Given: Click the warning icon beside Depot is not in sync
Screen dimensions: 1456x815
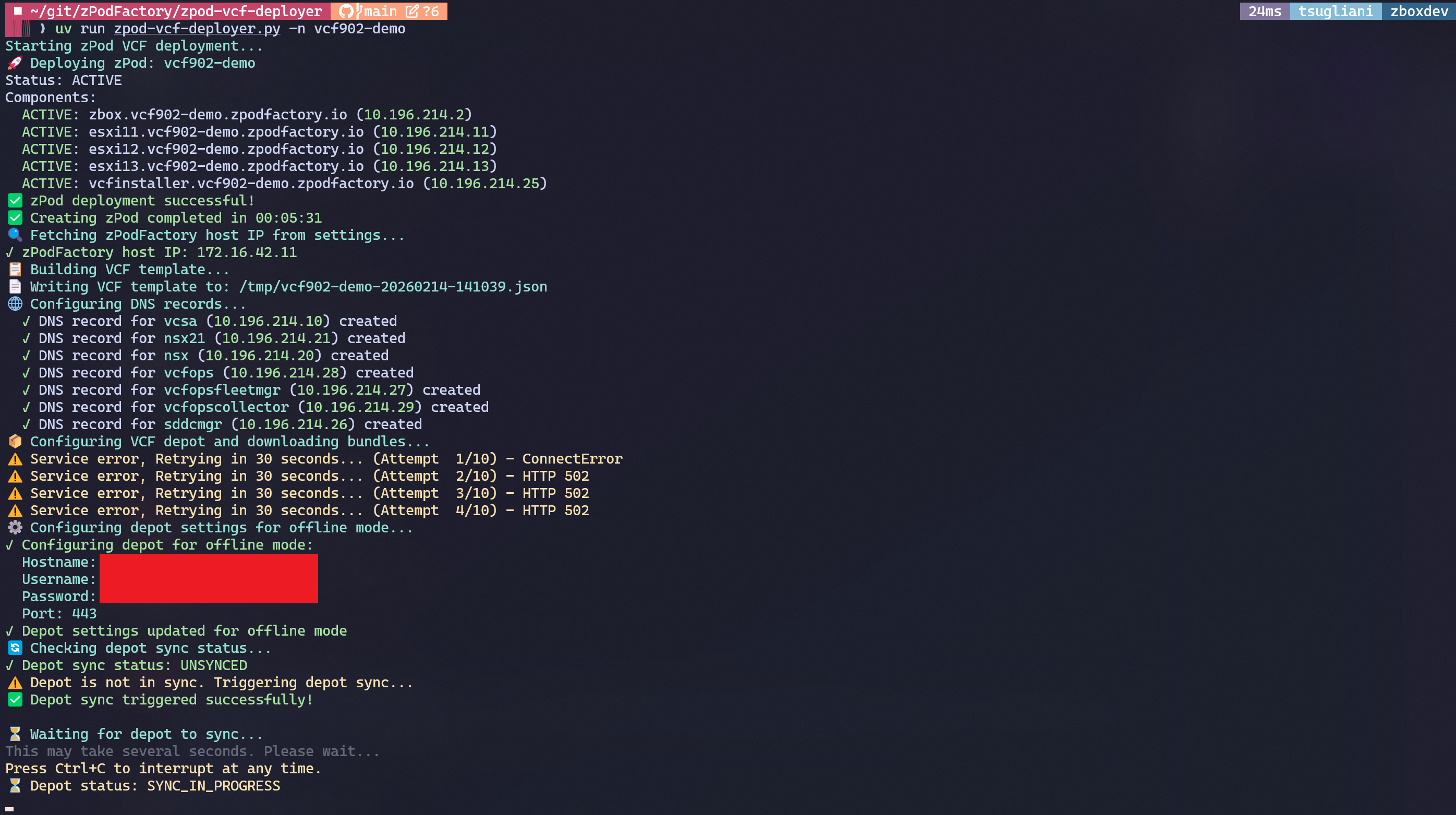Looking at the screenshot, I should [x=15, y=683].
